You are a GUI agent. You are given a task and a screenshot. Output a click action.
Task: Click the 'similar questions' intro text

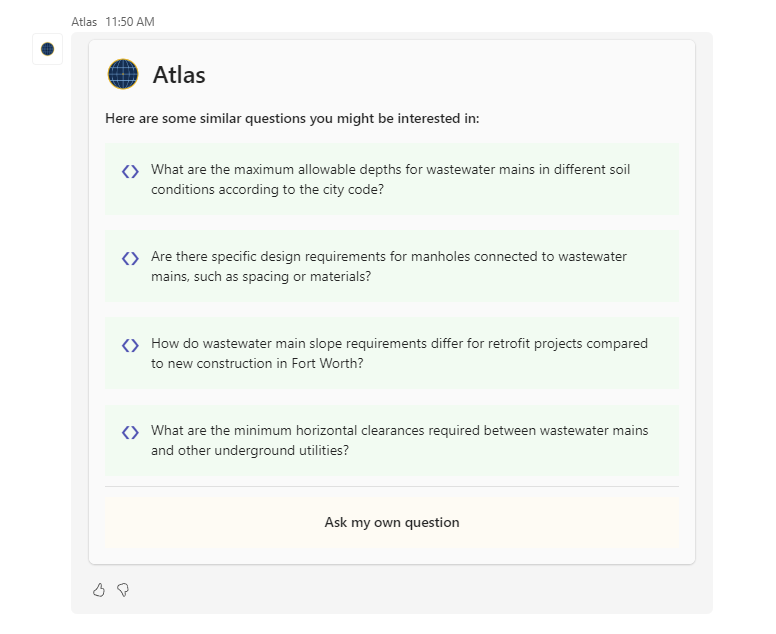click(x=292, y=119)
